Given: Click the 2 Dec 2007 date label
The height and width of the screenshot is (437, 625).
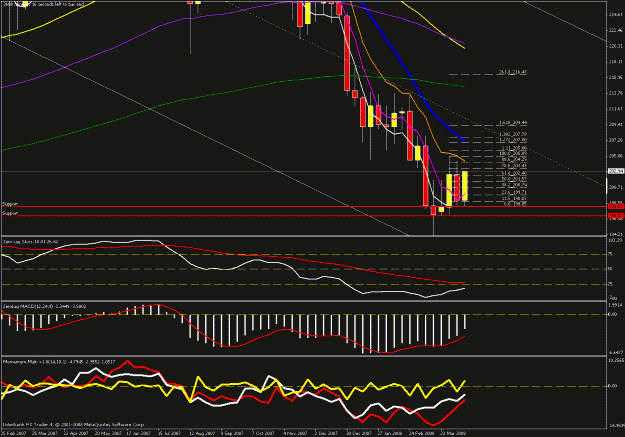Looking at the screenshot, I should (x=326, y=433).
